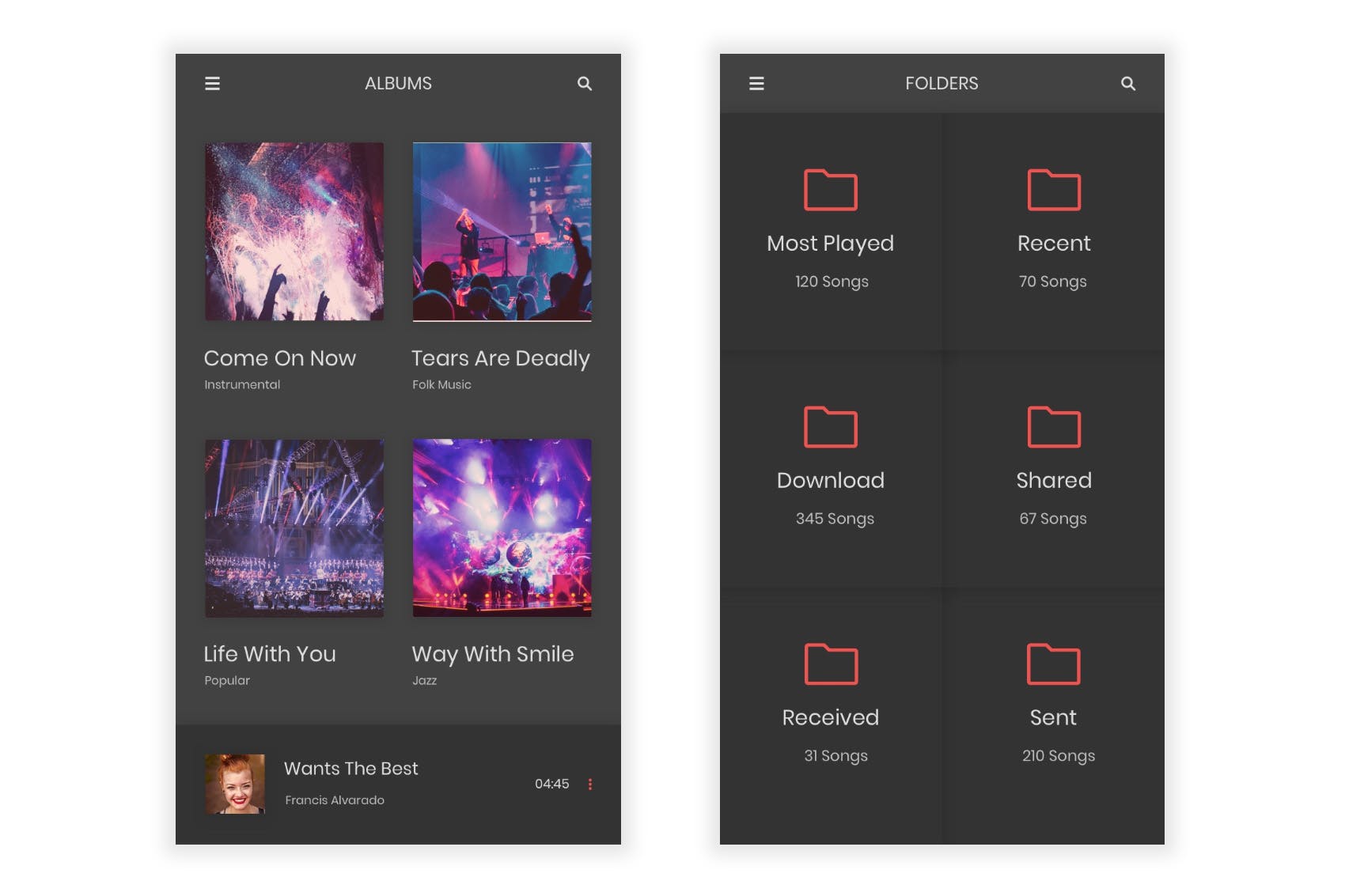Expand options for the currently playing song
Screen dimensions: 1345x896
coord(590,784)
